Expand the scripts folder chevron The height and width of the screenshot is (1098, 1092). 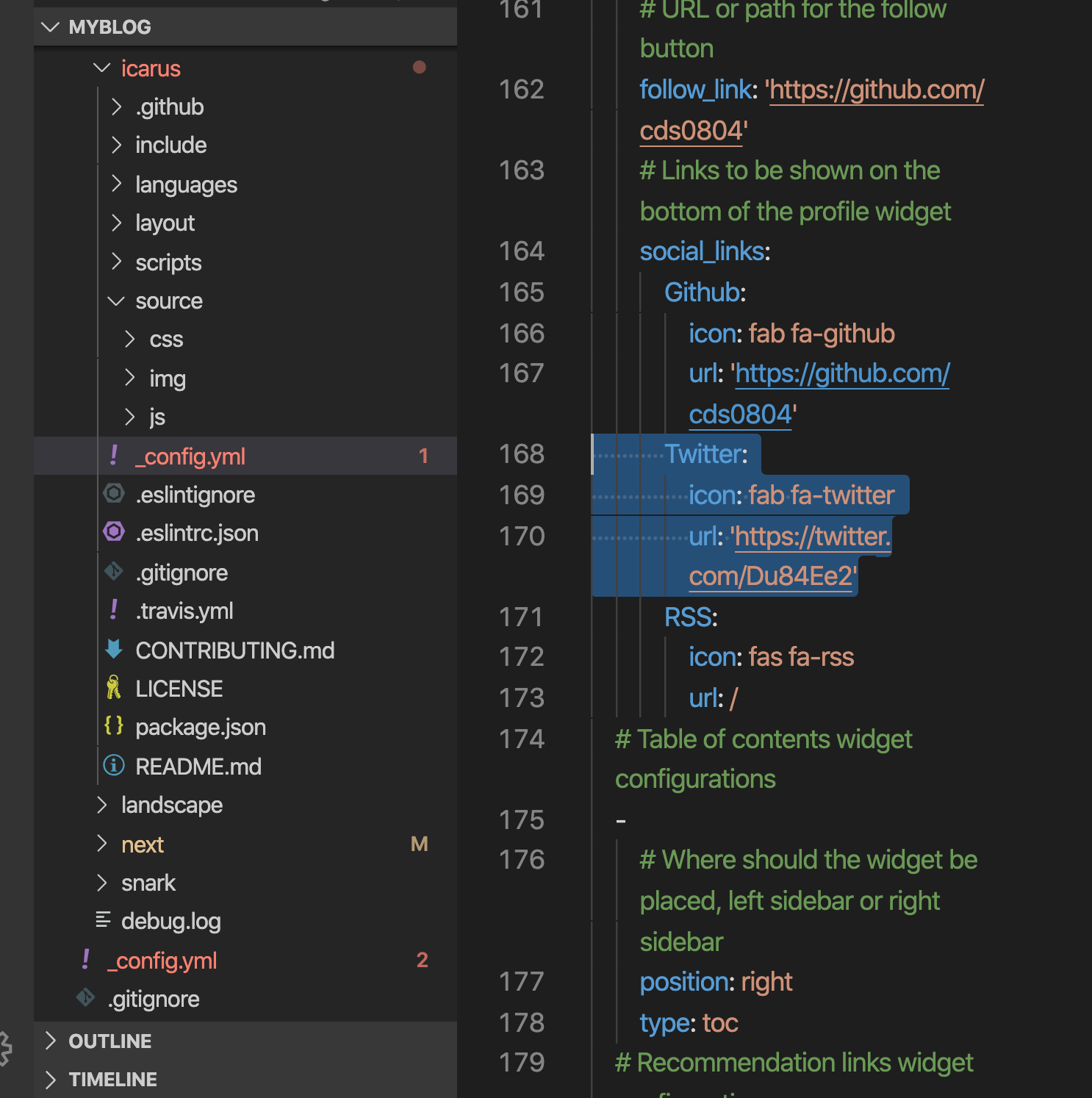[x=116, y=262]
